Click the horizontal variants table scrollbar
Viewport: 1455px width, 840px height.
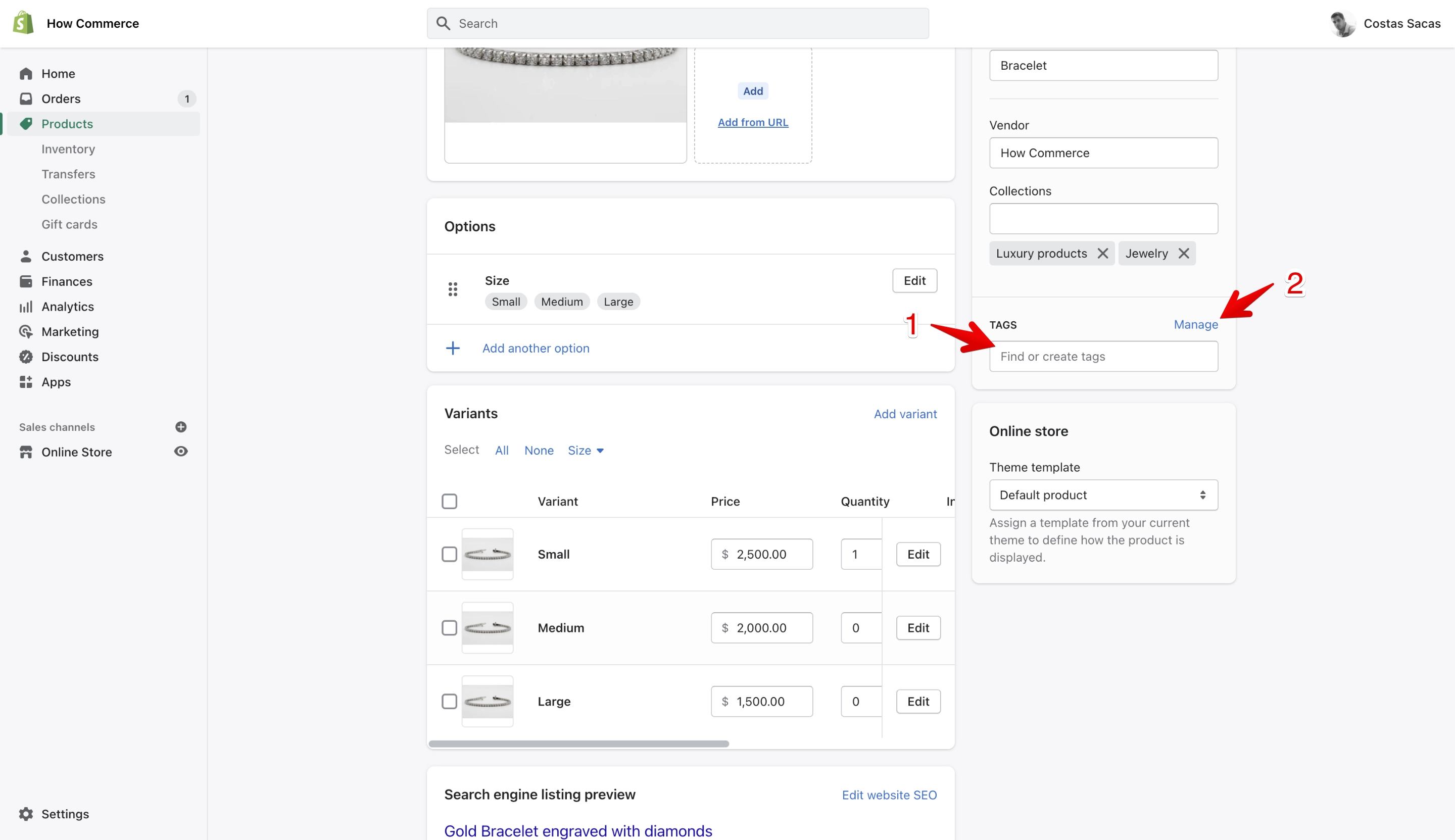(578, 744)
